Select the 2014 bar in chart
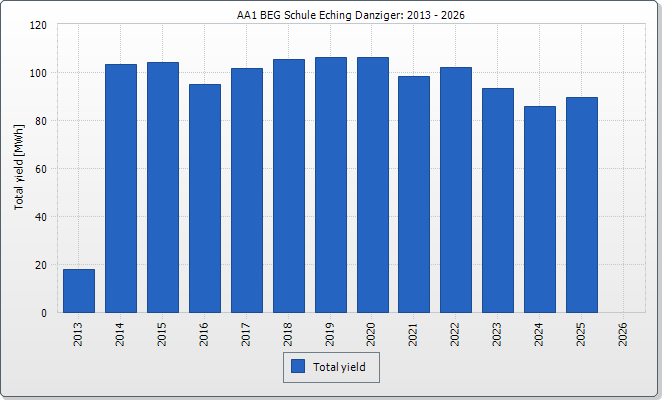 (x=121, y=188)
